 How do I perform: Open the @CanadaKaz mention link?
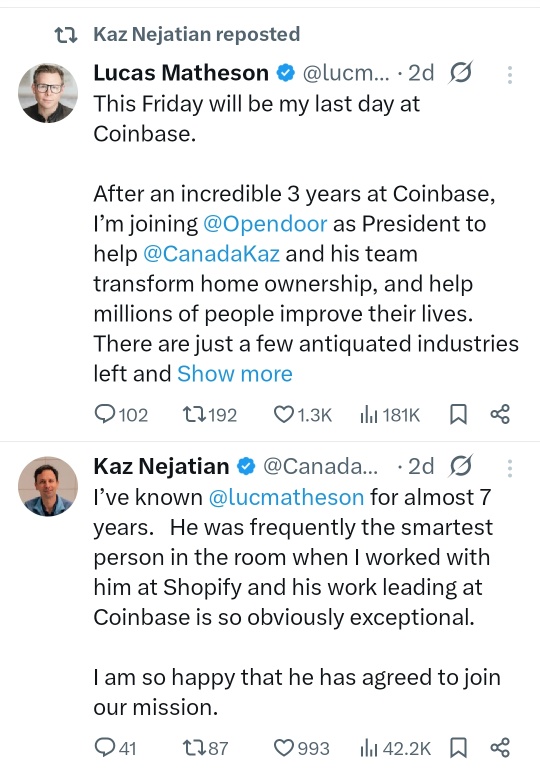click(x=211, y=254)
